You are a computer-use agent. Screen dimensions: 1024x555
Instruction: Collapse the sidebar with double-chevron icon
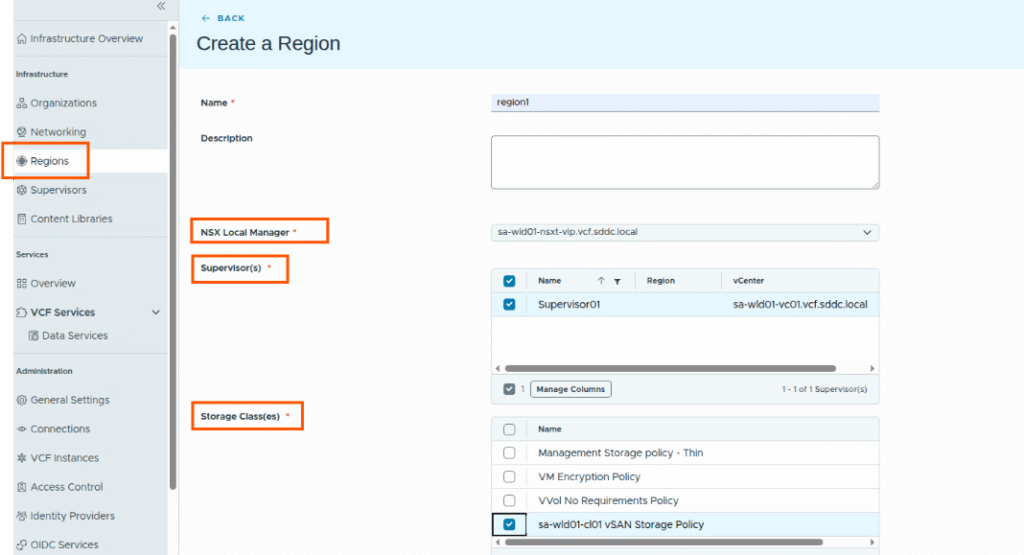click(160, 6)
